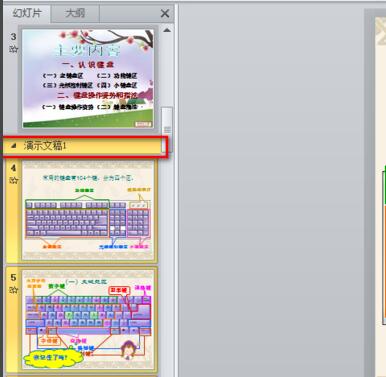
Task: Select slide 3 thumbnail
Action: click(88, 78)
